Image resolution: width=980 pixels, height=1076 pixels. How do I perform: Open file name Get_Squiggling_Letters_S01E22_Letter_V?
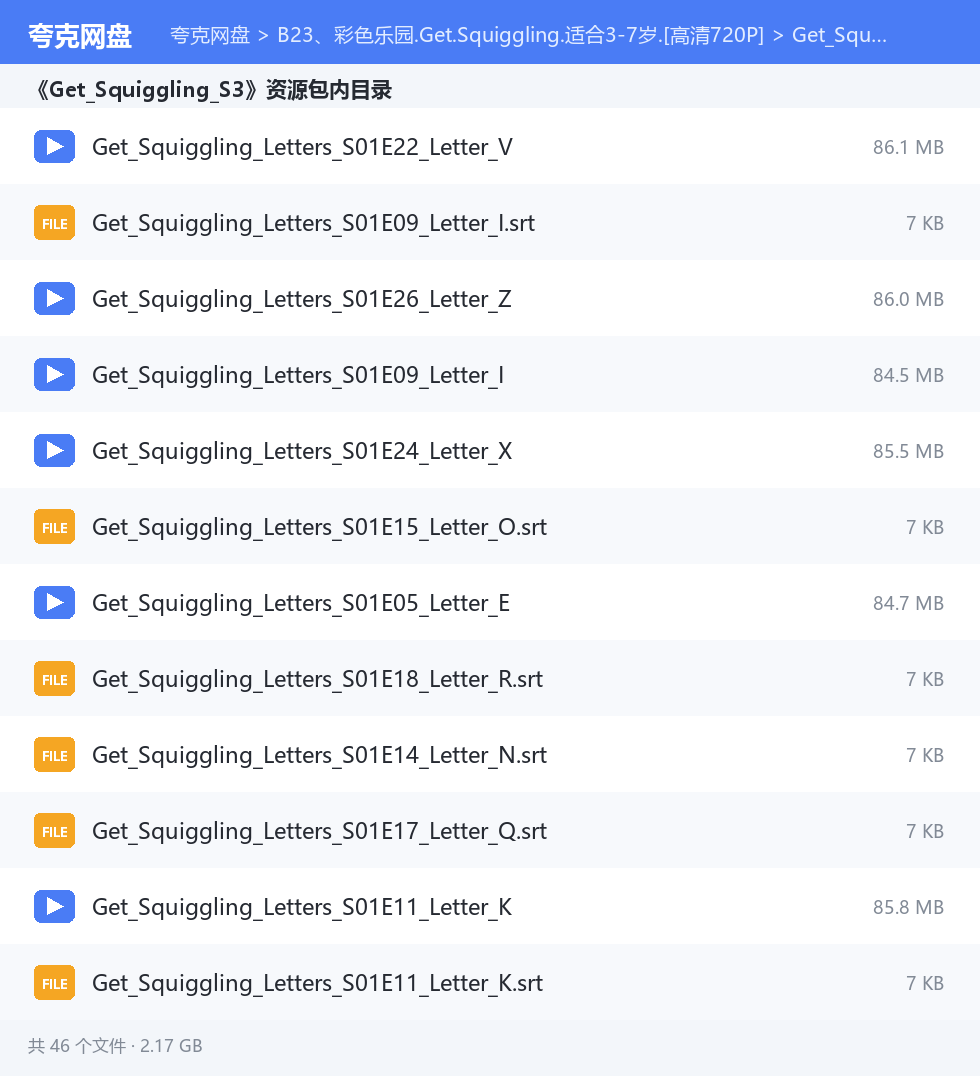pyautogui.click(x=303, y=147)
